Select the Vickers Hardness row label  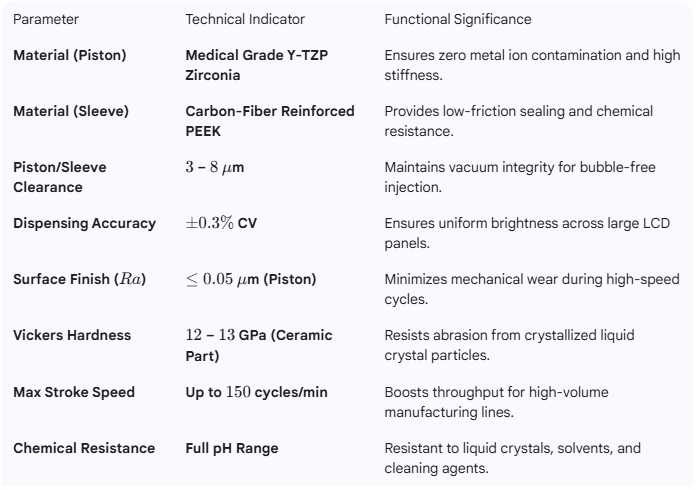coord(72,335)
